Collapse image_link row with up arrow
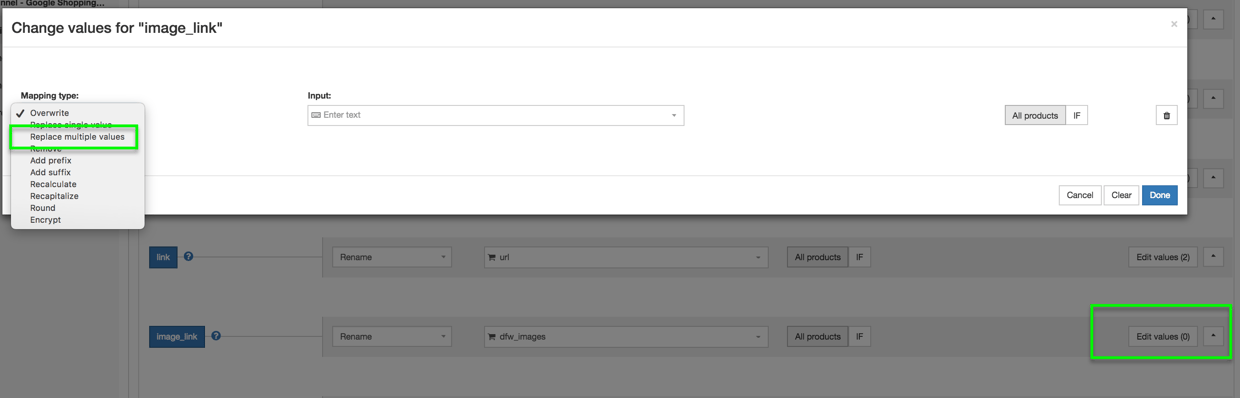 click(1213, 336)
